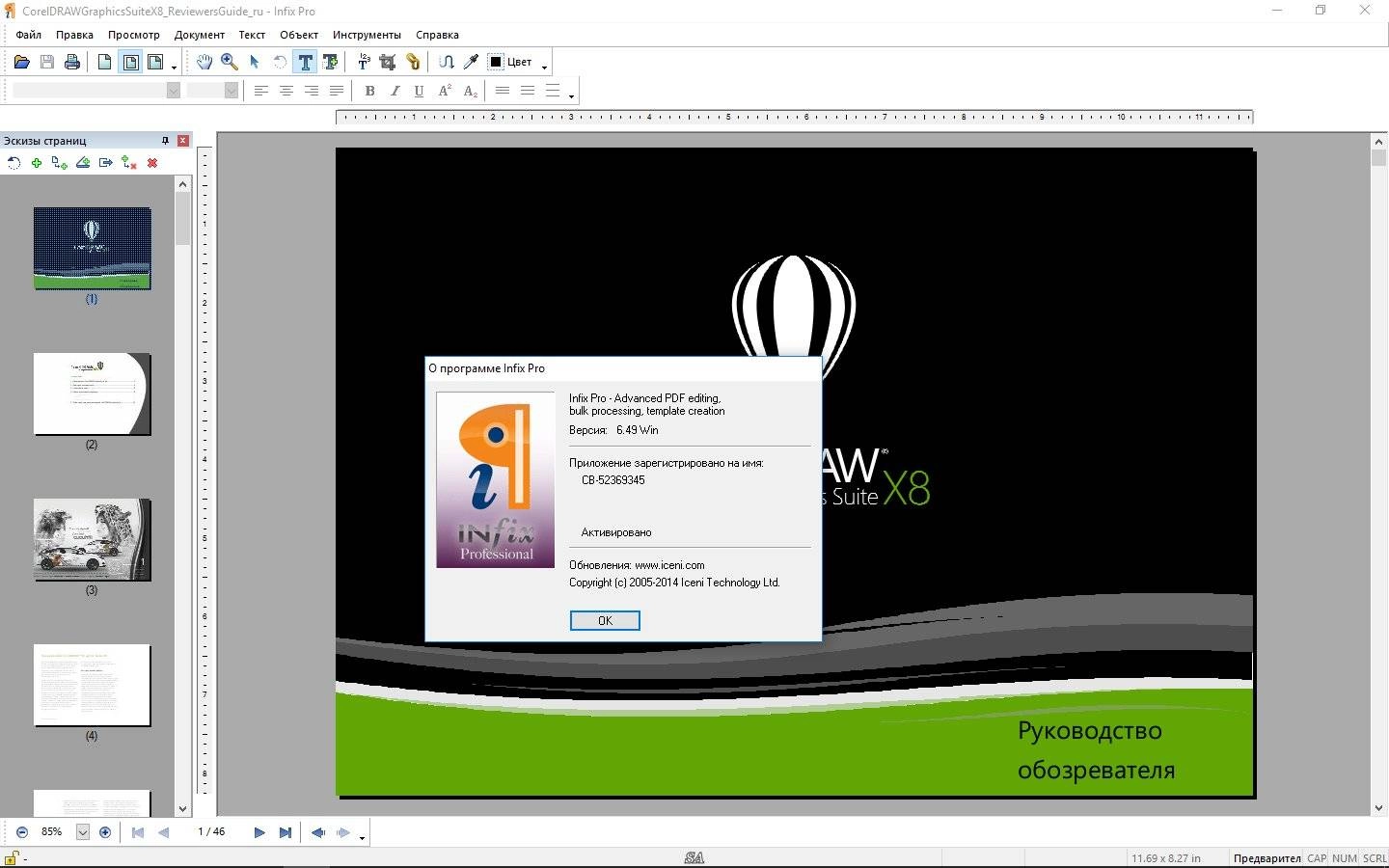The image size is (1389, 868).
Task: Select single page view icon
Action: [x=104, y=62]
